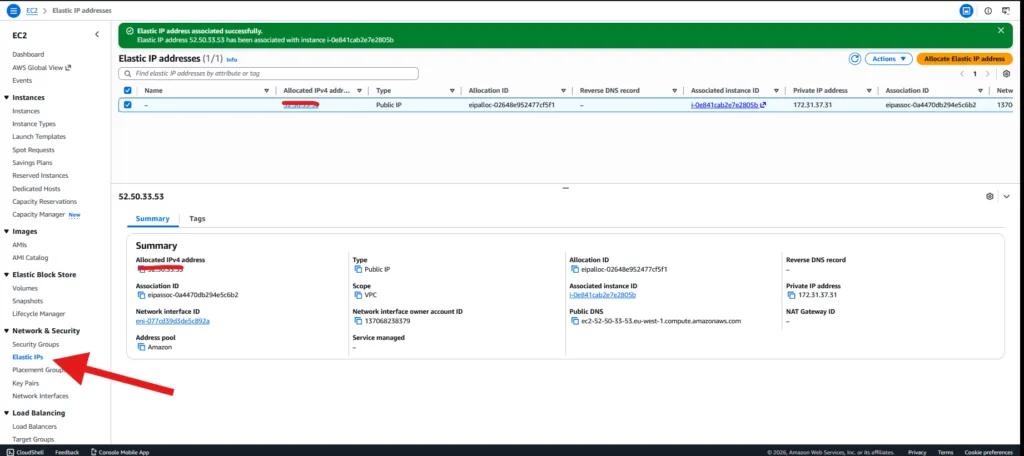Toggle the select-all header checkbox
Viewport: 1024px width, 456px height.
(x=127, y=91)
